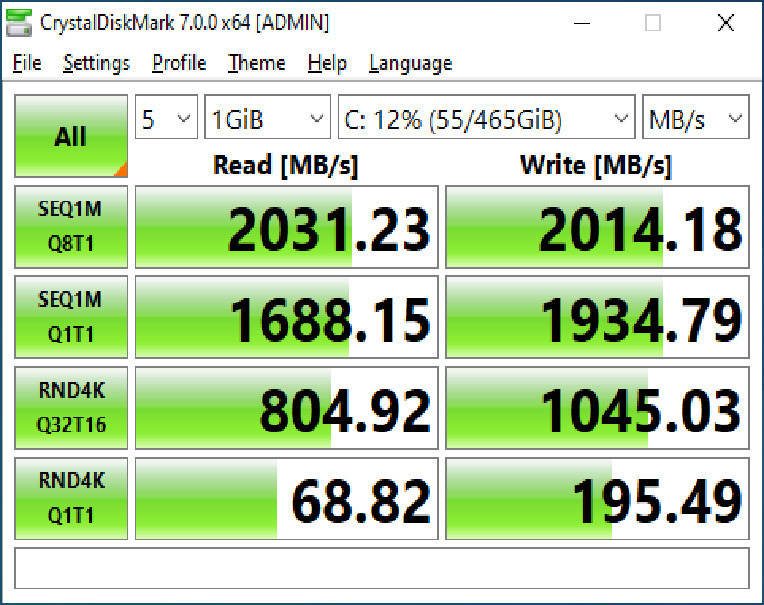Expand the test count dropdown showing 5
The width and height of the screenshot is (764, 605).
(166, 117)
